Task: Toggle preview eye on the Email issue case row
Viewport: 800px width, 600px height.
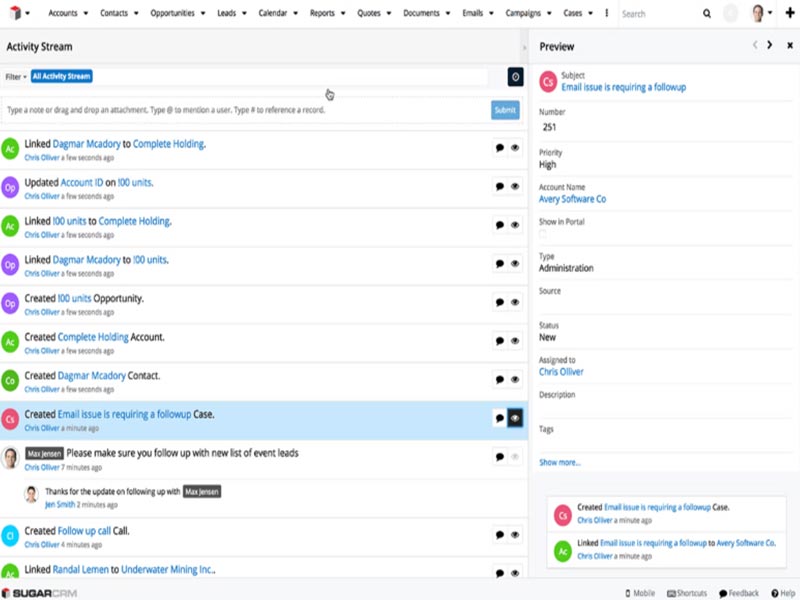Action: click(515, 417)
